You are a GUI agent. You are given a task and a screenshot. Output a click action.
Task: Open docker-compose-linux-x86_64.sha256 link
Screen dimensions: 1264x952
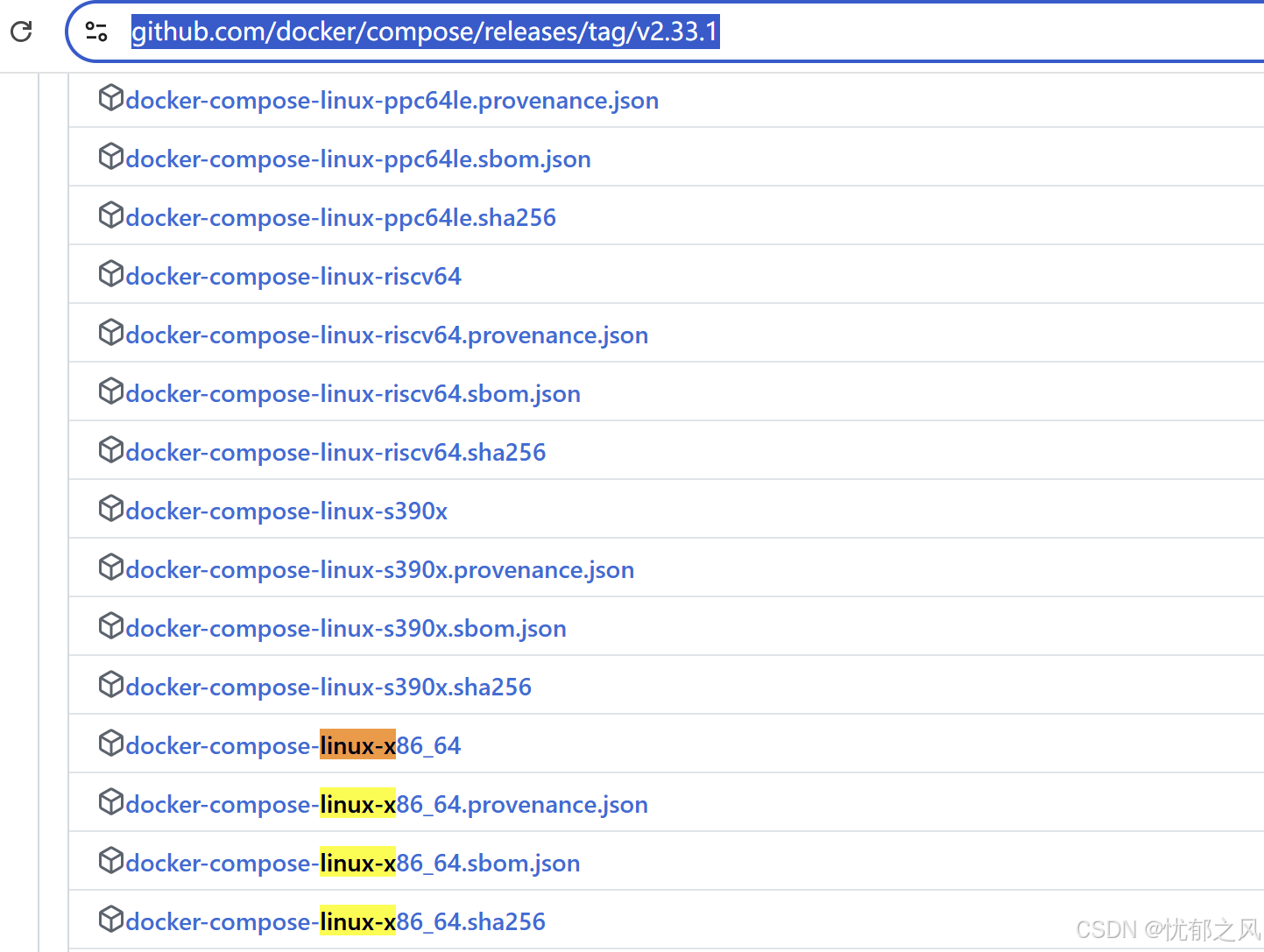point(335,922)
